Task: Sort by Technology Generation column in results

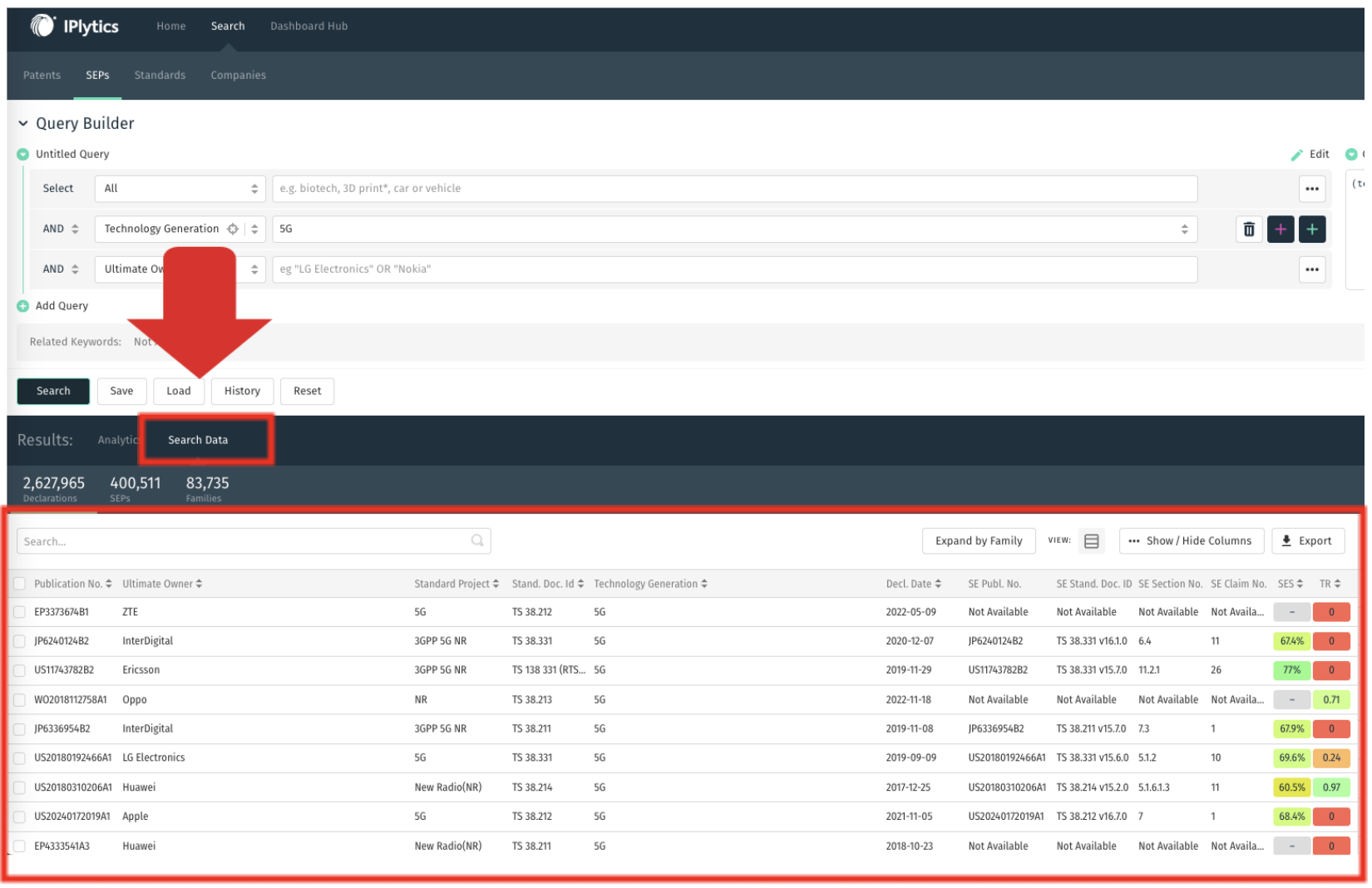Action: [703, 584]
